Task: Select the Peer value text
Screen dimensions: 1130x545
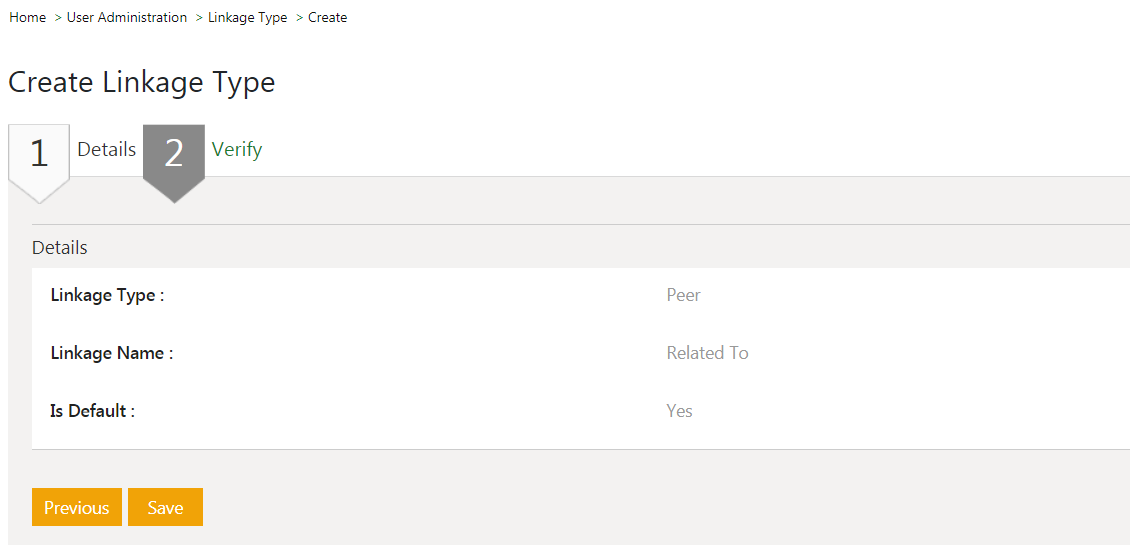Action: pos(684,296)
